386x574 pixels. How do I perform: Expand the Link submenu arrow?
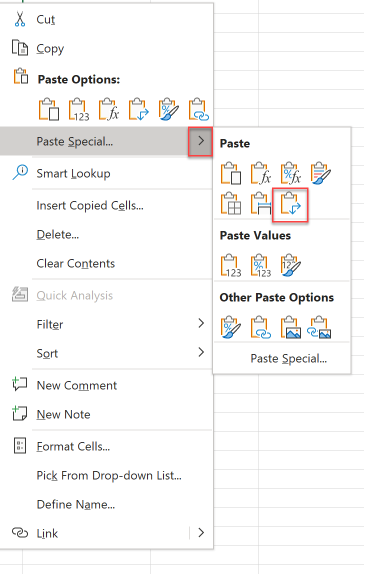[x=201, y=533]
